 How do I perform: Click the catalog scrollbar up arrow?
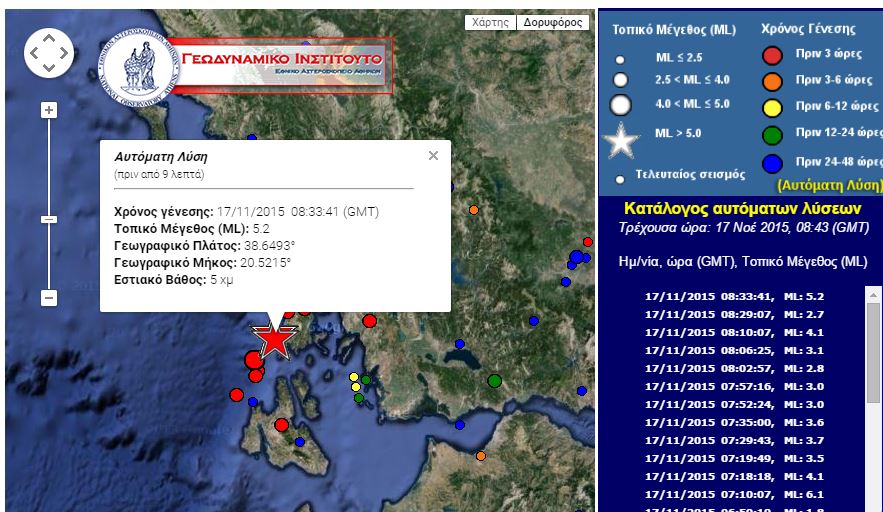[x=873, y=295]
